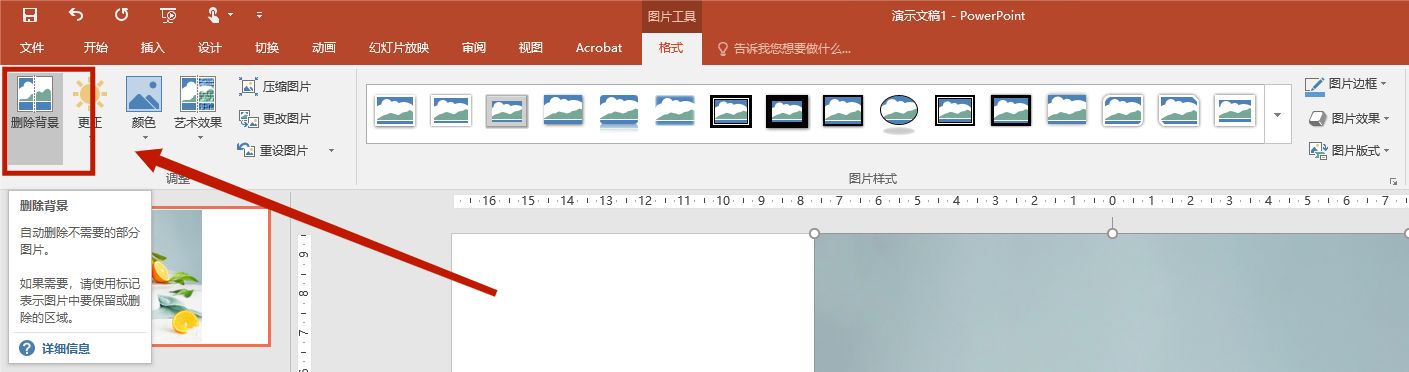
Task: Apply the fifteenth picture style, snip diagonal corner white
Action: point(1179,110)
